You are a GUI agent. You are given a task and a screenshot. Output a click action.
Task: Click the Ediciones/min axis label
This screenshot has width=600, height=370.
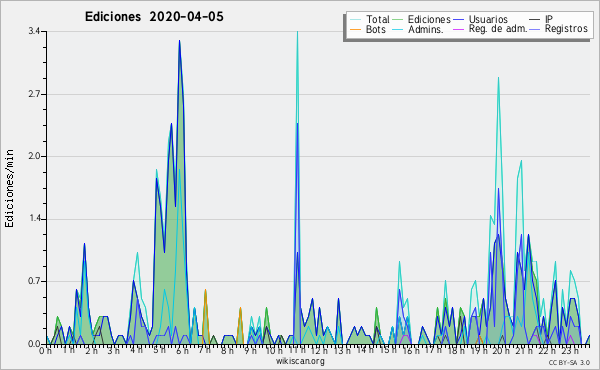point(9,189)
